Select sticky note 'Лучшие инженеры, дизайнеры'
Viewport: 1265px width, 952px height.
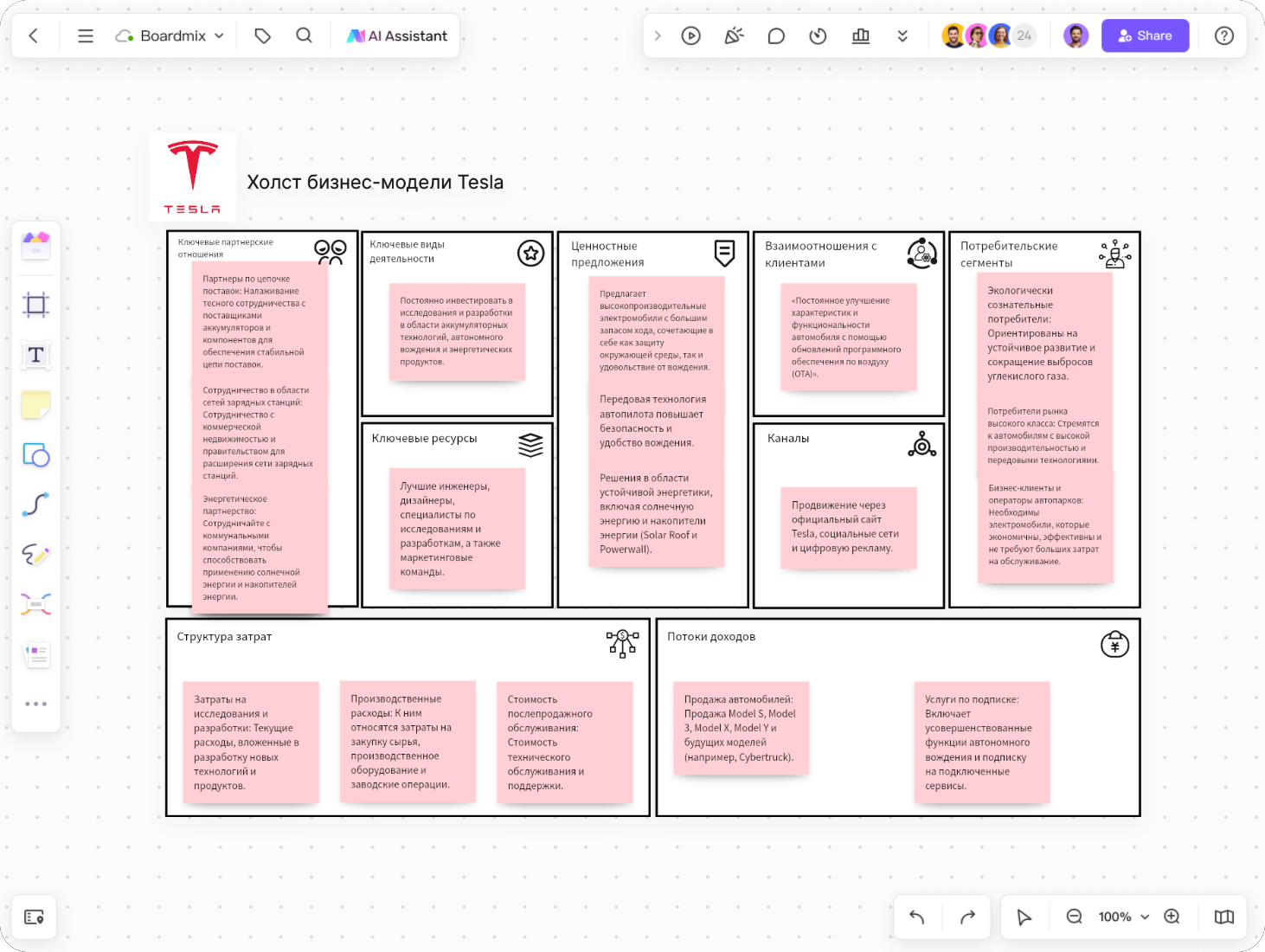458,529
